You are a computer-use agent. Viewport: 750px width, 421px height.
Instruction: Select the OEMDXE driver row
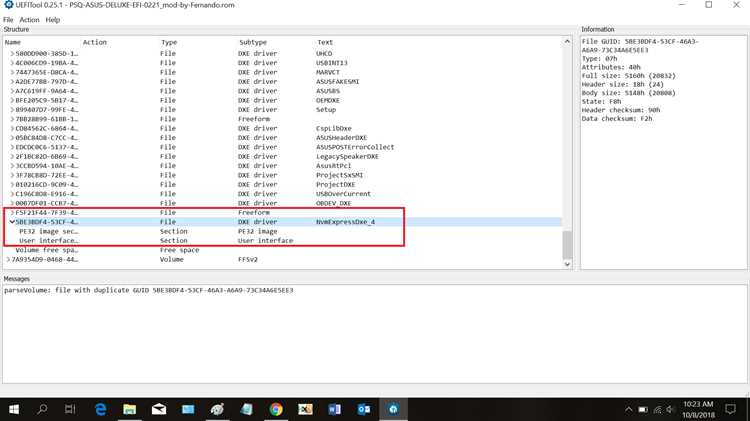282,100
